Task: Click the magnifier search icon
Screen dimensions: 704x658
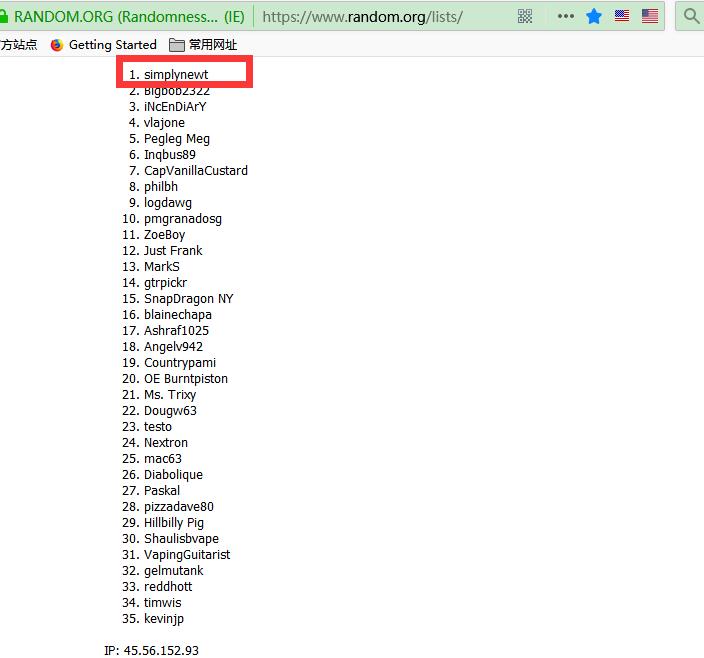Action: [x=691, y=16]
